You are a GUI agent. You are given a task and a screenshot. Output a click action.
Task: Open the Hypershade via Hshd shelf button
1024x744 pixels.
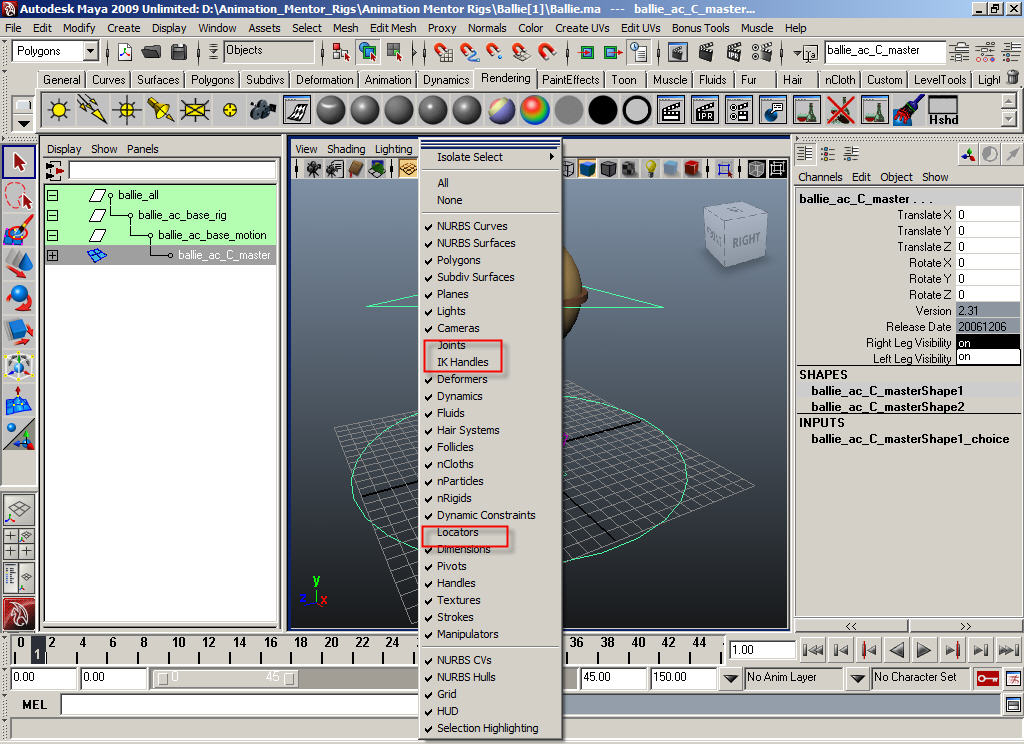(943, 110)
